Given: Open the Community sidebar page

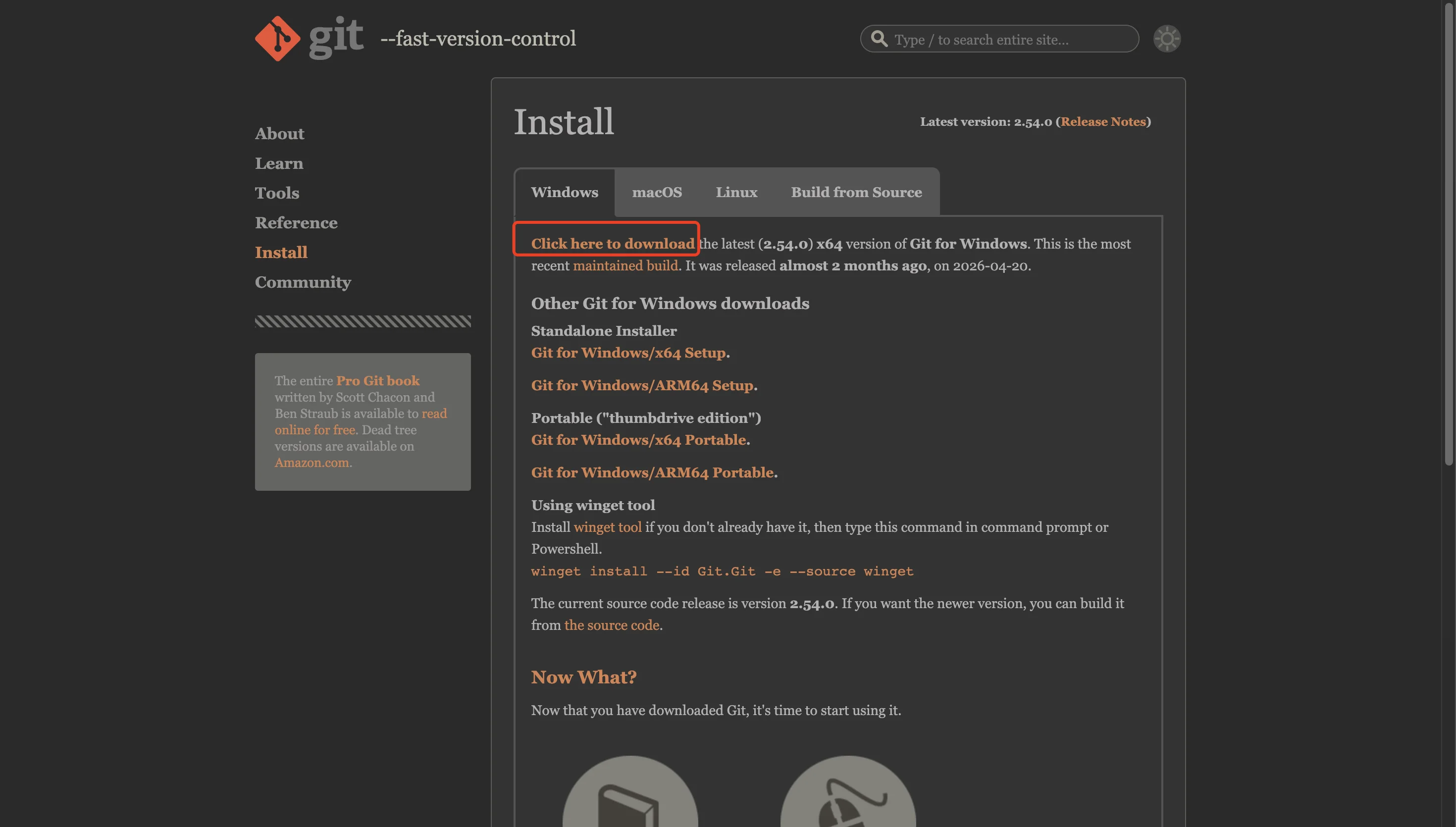Looking at the screenshot, I should (x=303, y=282).
